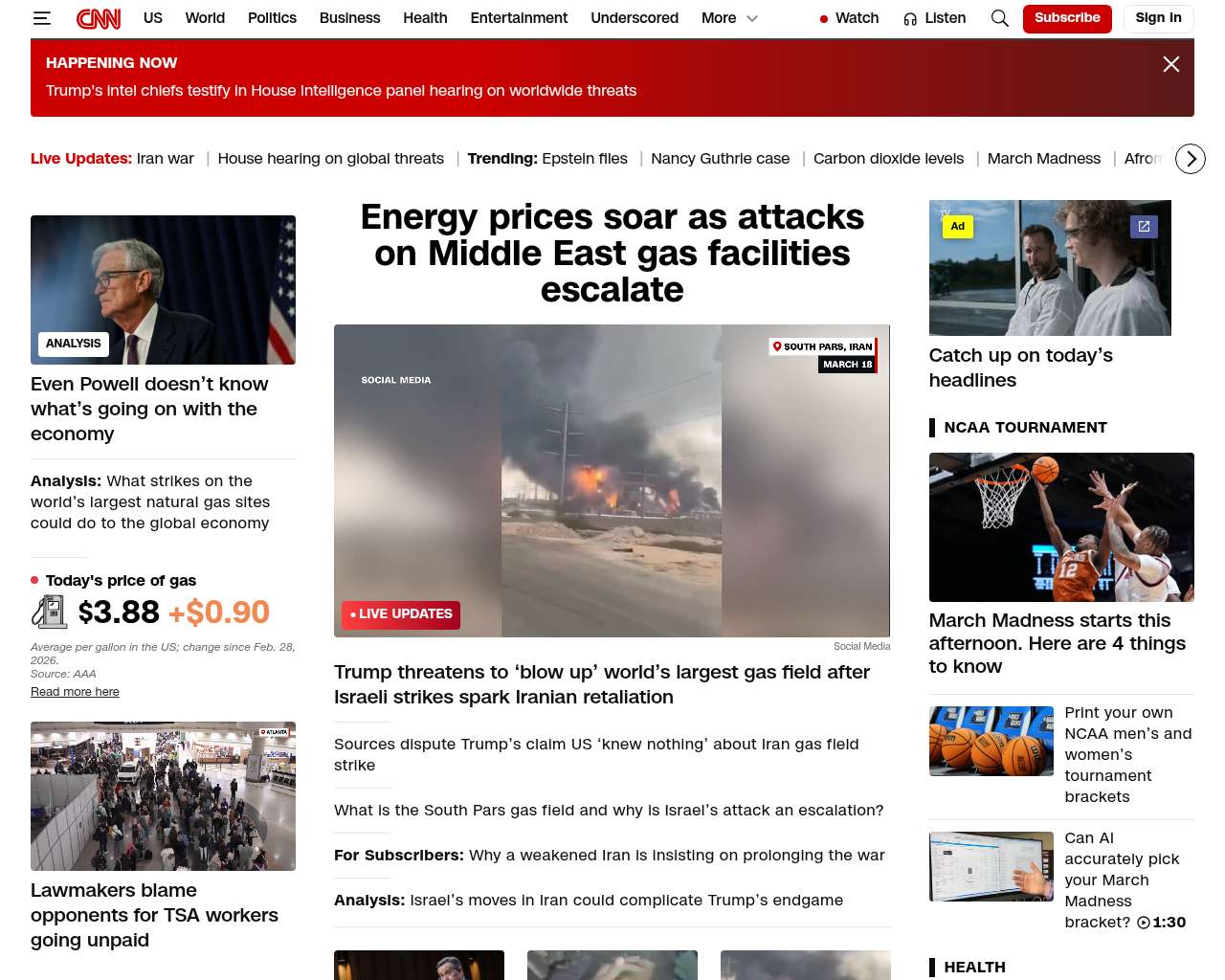The width and height of the screenshot is (1225, 980).
Task: Open the Underscored menu item
Action: [635, 18]
